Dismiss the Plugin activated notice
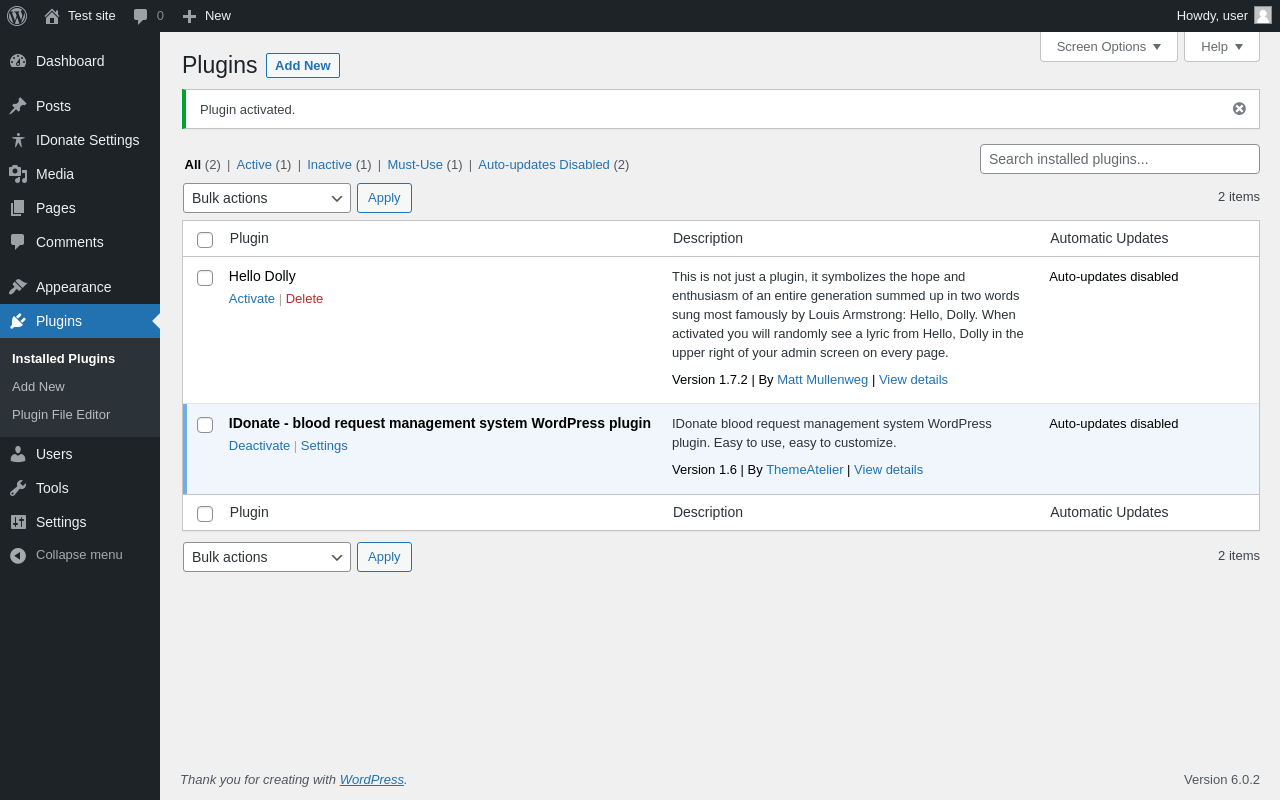1280x800 pixels. pos(1239,109)
